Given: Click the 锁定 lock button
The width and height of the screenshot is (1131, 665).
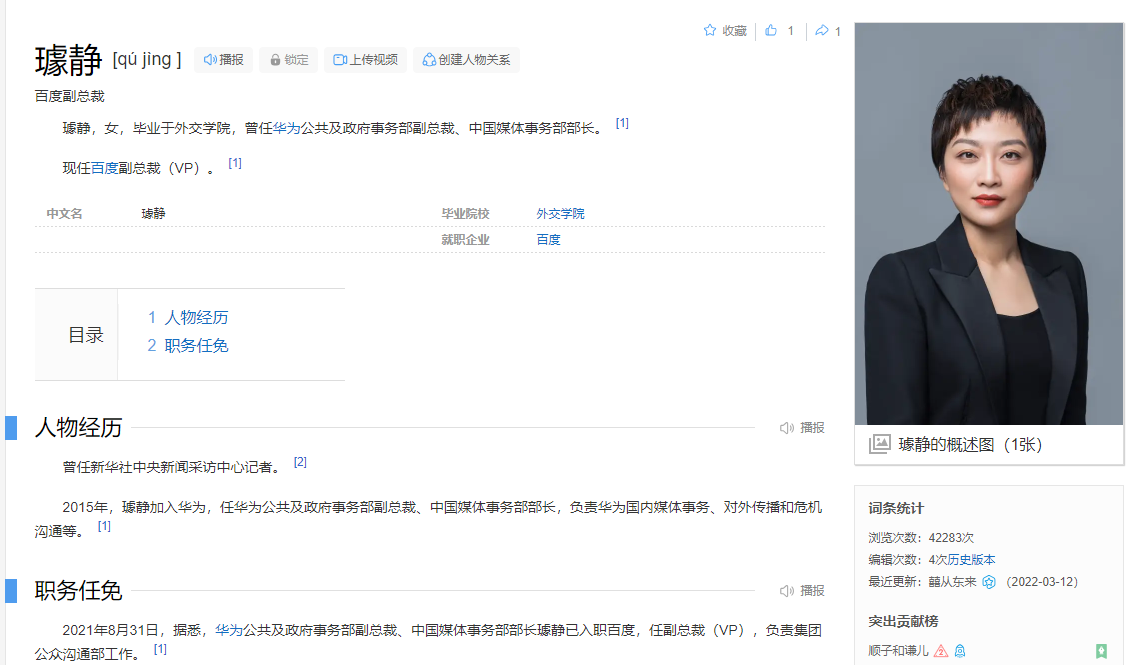Looking at the screenshot, I should point(289,60).
